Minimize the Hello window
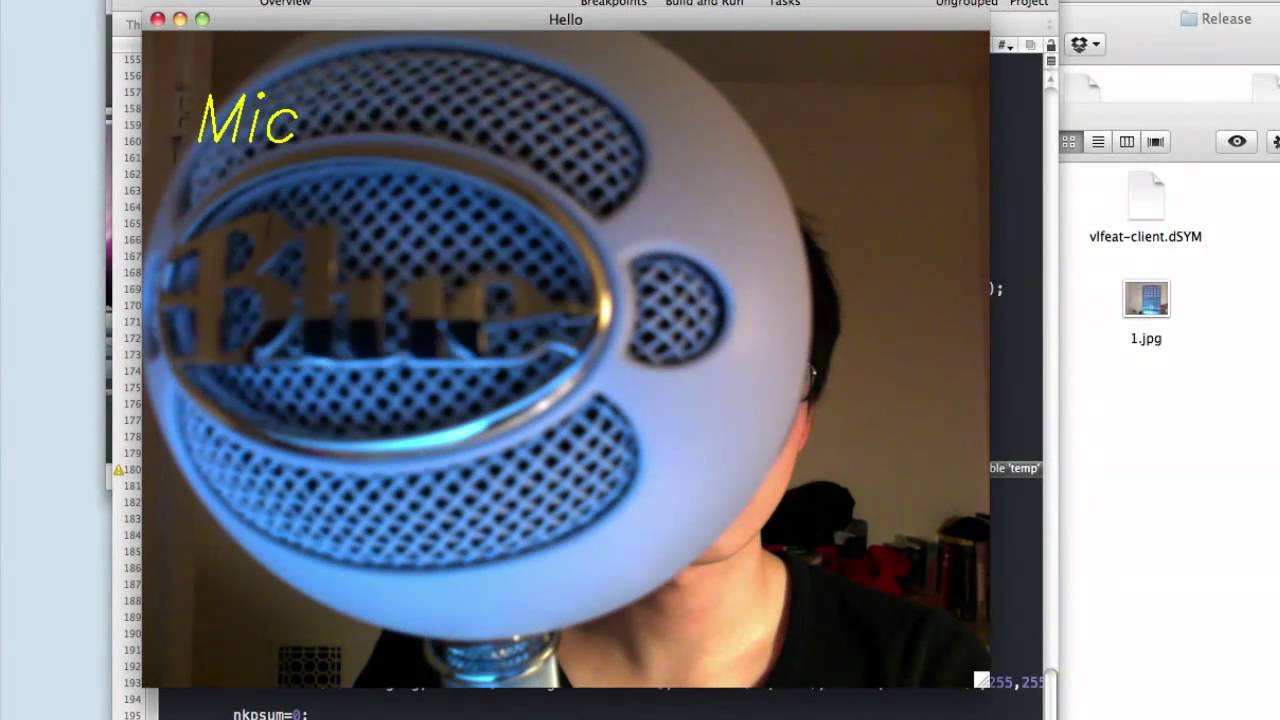The height and width of the screenshot is (720, 1280). pos(180,19)
